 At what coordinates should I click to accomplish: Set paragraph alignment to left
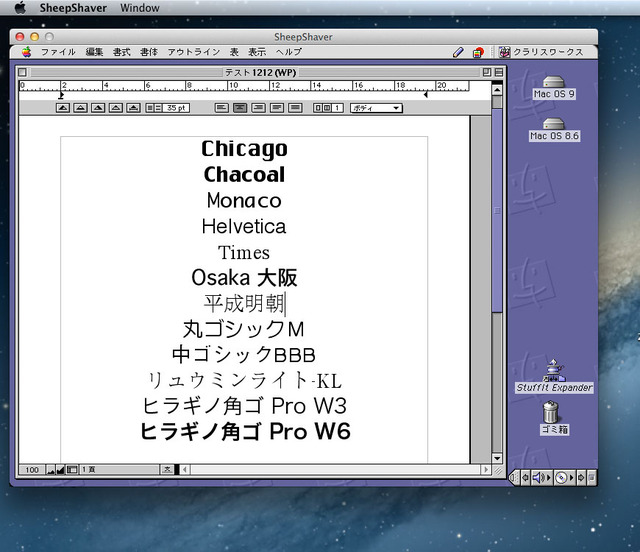(222, 108)
